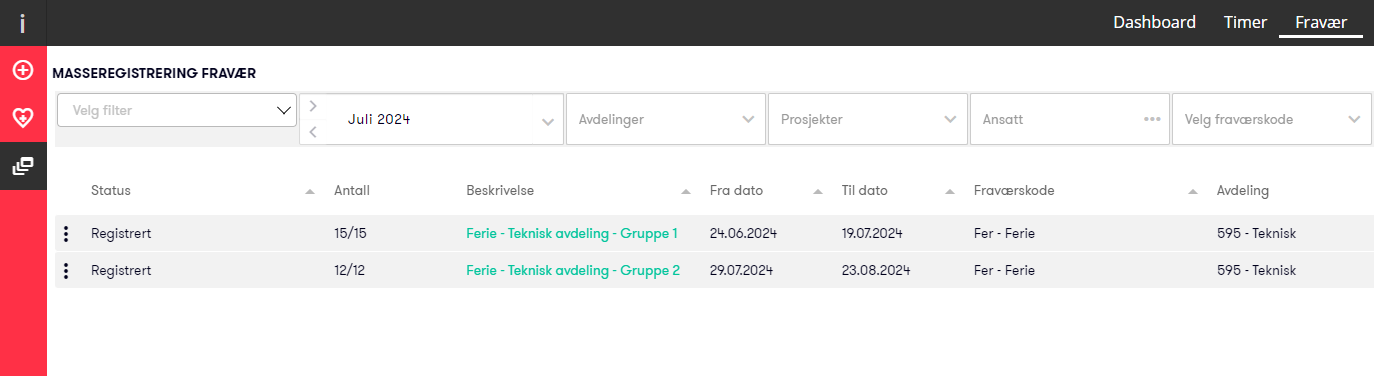Go to previous month with left chevron
The height and width of the screenshot is (376, 1374).
pos(313,132)
